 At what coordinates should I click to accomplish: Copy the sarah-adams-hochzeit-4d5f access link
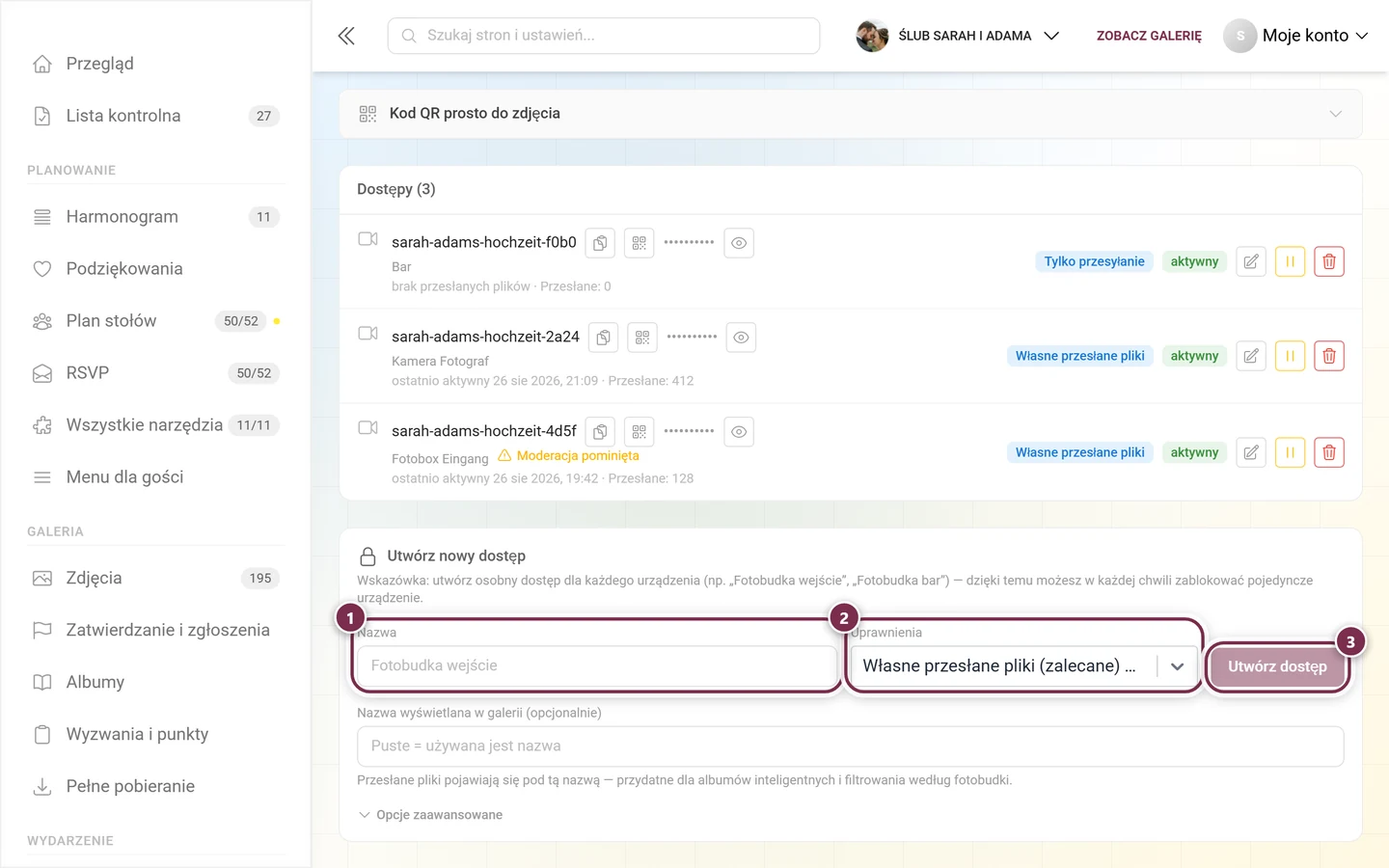click(x=600, y=432)
